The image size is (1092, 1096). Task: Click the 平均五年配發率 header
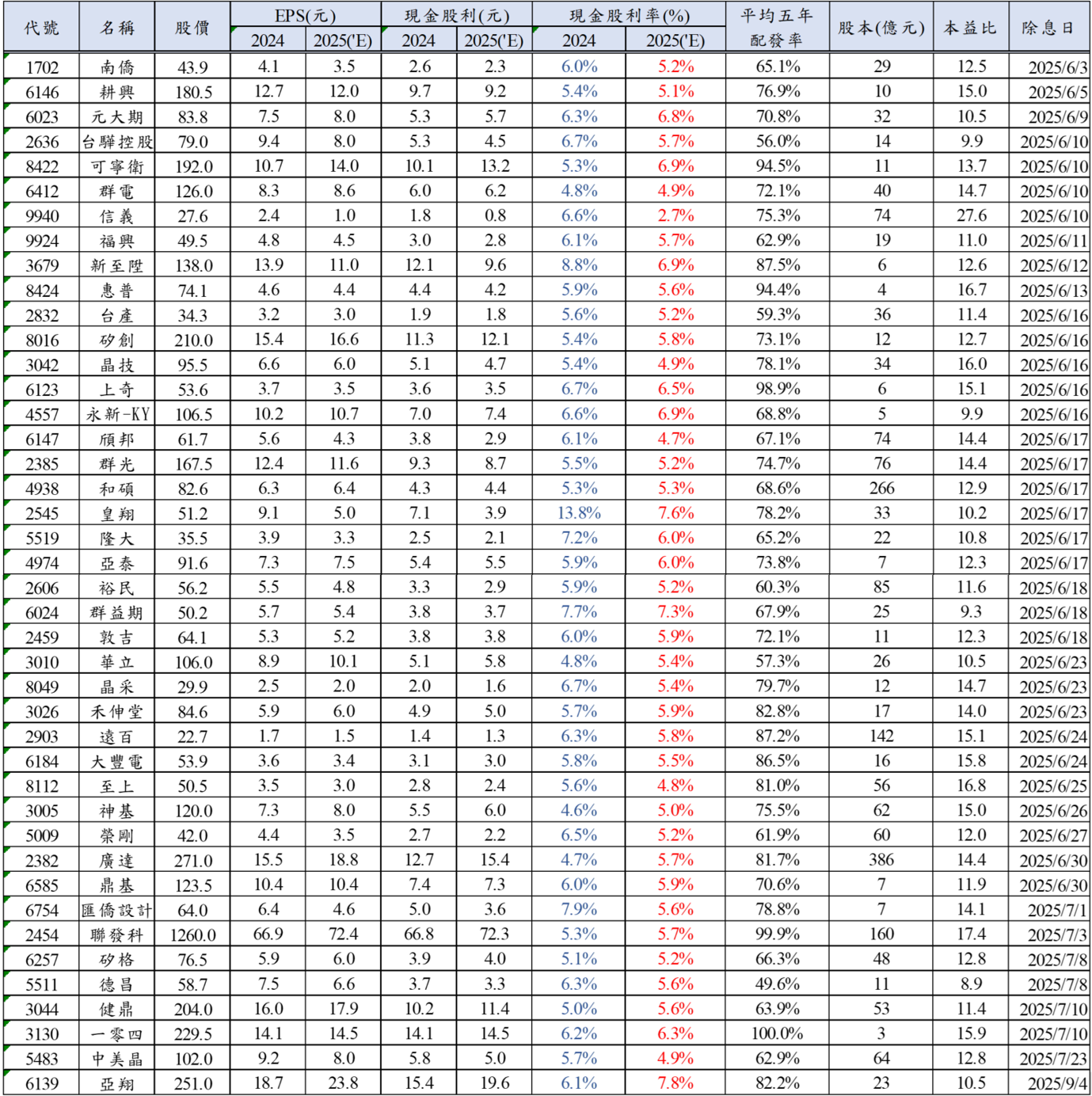point(777,28)
